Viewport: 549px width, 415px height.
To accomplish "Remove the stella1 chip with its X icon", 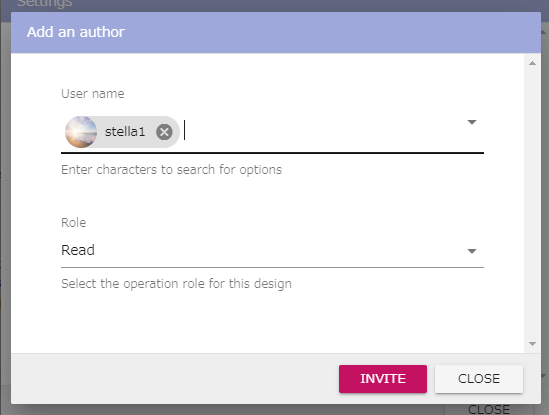I will [x=164, y=132].
